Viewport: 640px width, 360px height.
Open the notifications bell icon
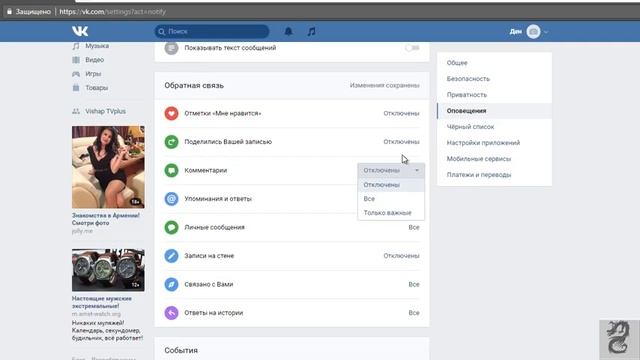[289, 31]
